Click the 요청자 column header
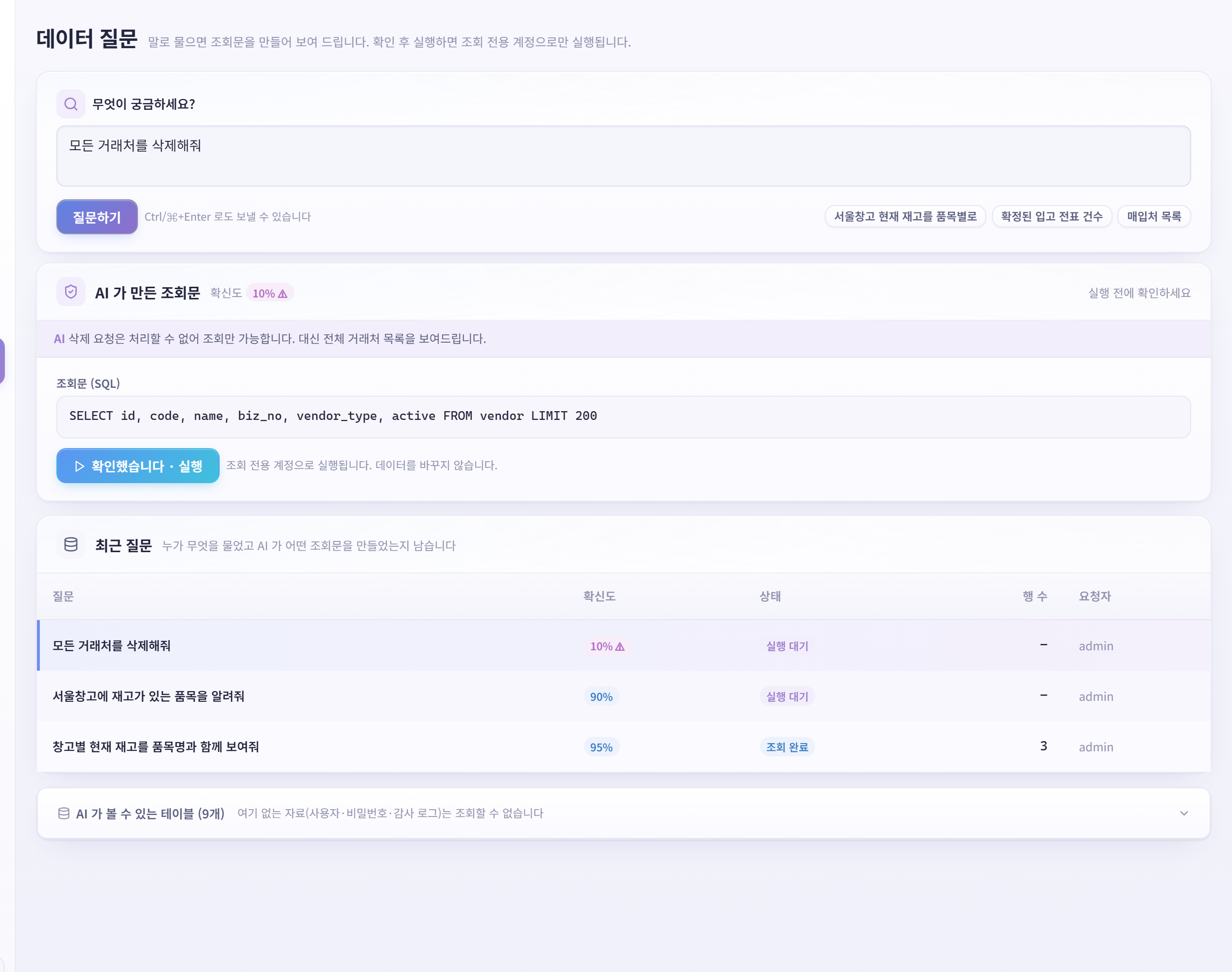 click(1095, 596)
